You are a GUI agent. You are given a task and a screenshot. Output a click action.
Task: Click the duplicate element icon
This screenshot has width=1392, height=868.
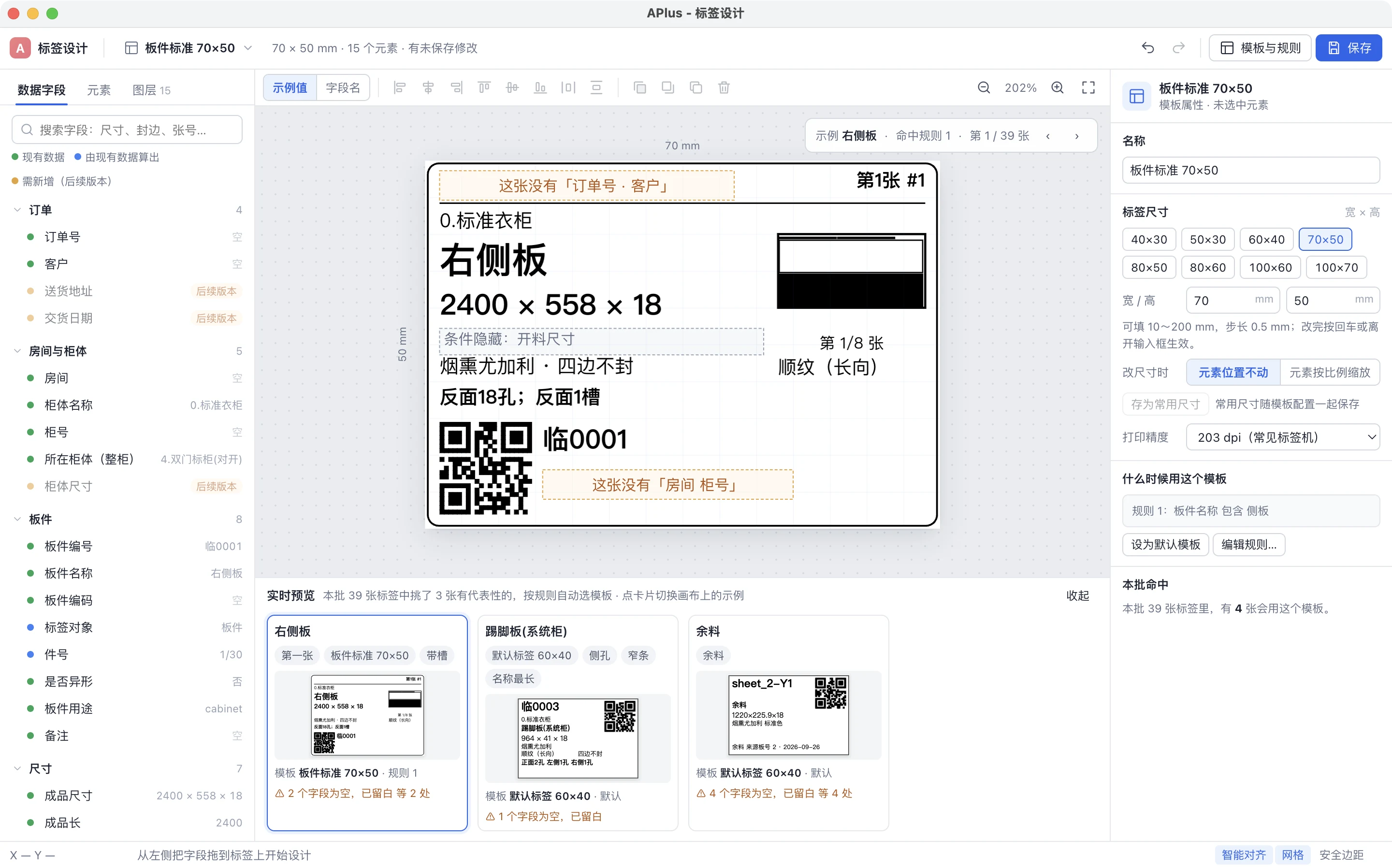tap(696, 88)
